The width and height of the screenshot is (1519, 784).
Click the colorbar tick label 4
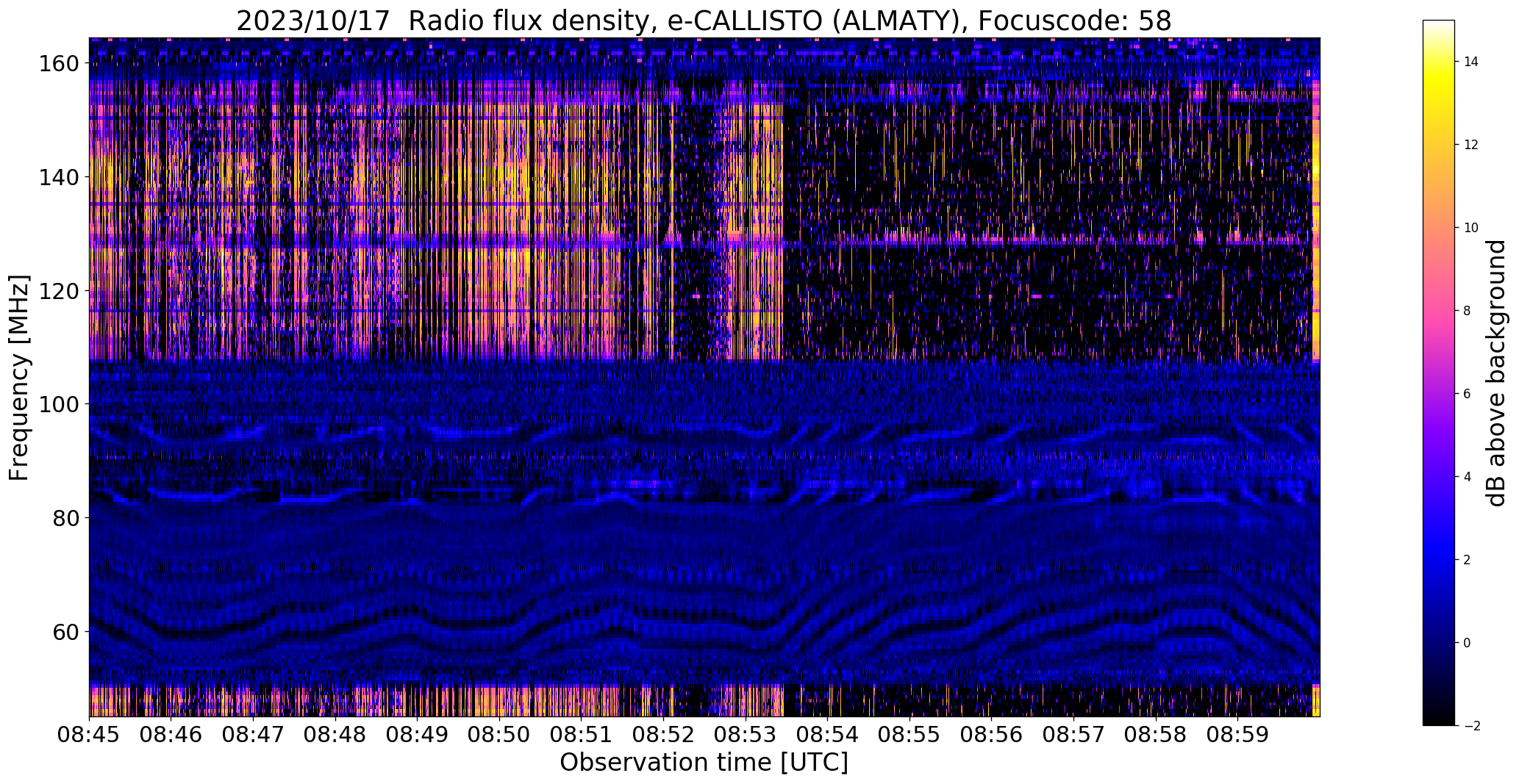point(1468,477)
